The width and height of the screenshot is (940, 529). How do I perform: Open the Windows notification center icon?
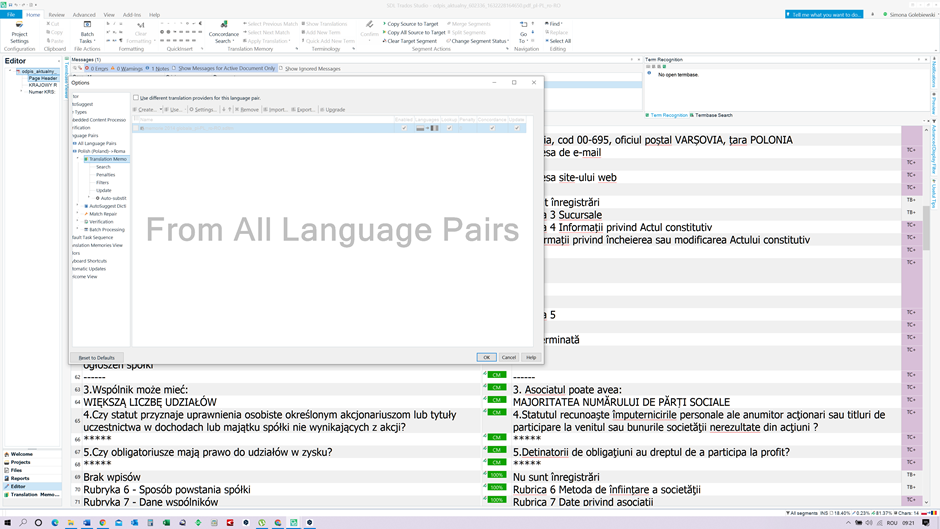pos(926,523)
